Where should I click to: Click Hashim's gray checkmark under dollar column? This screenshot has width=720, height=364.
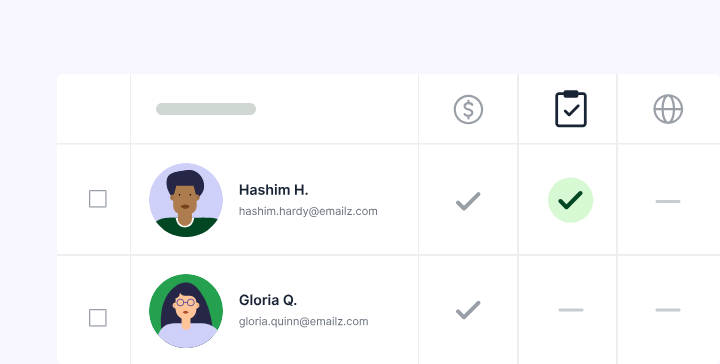pos(468,201)
